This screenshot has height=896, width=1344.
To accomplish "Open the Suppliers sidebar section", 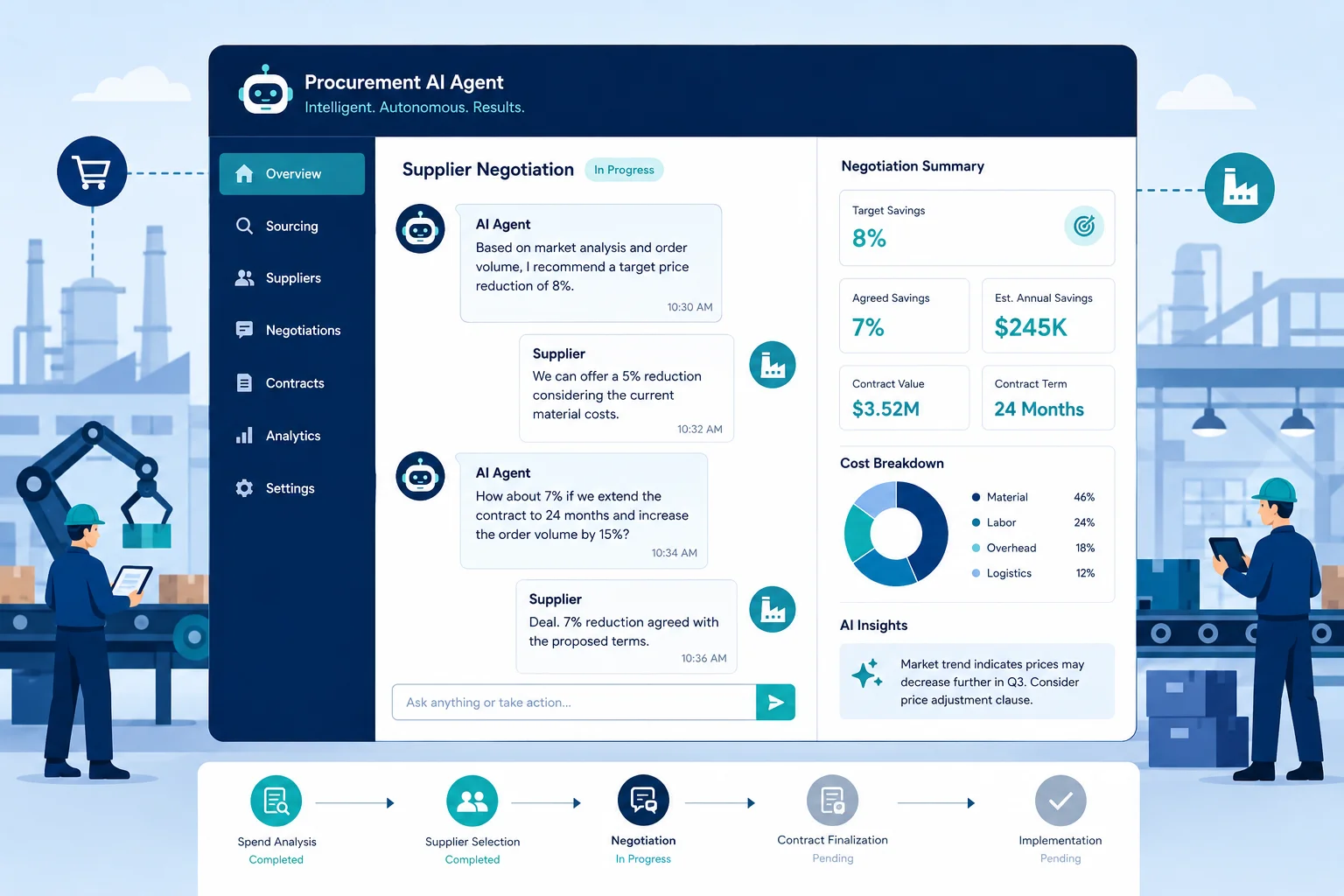I will (292, 278).
